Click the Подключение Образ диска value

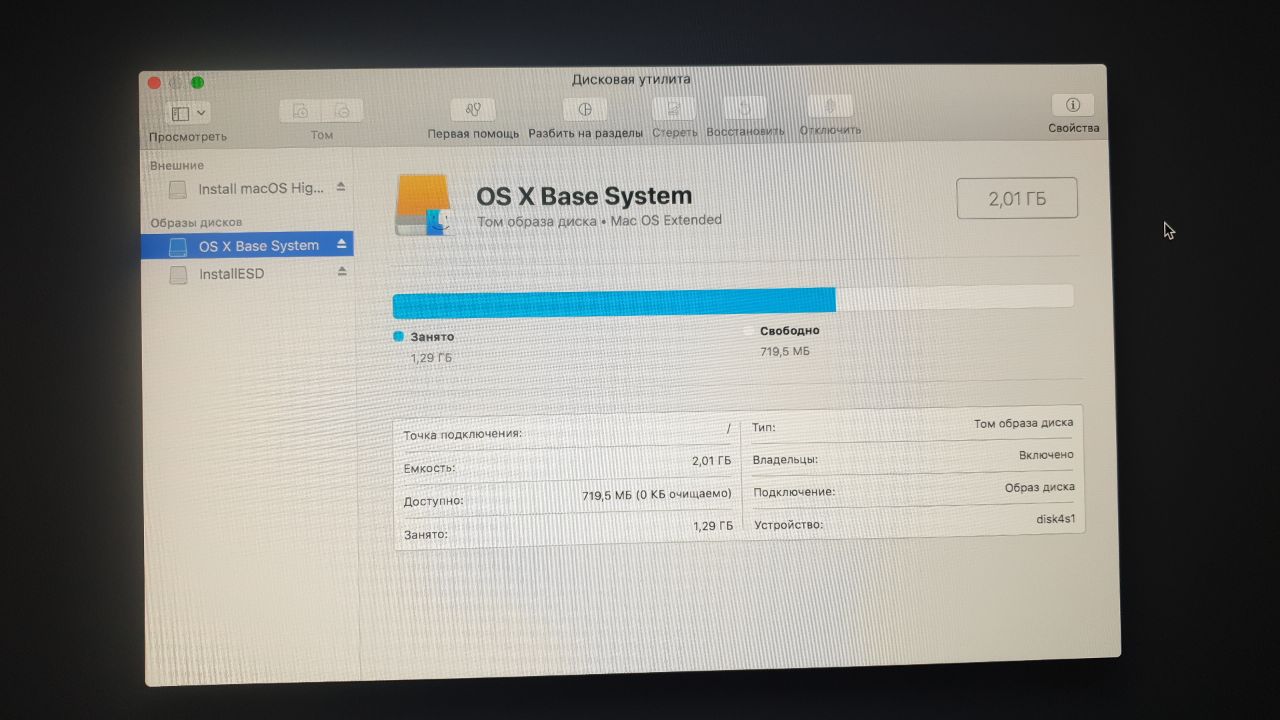(x=1039, y=487)
